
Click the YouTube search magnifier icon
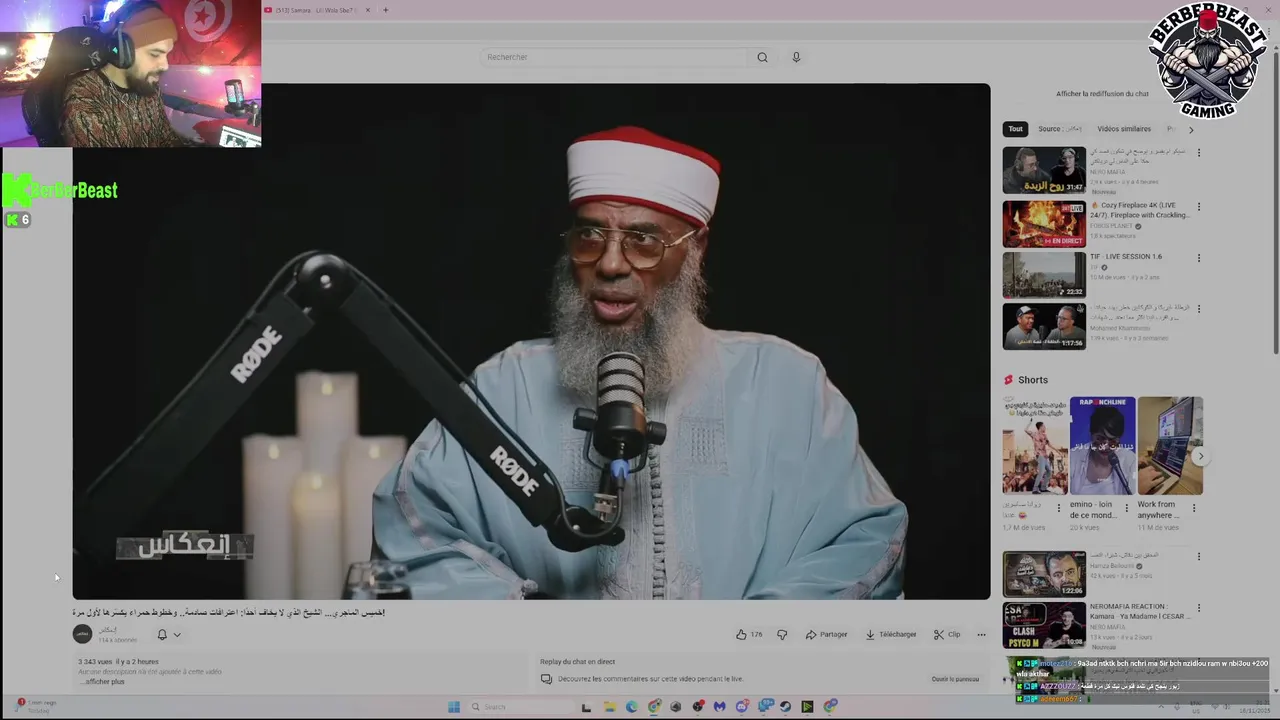(x=762, y=57)
